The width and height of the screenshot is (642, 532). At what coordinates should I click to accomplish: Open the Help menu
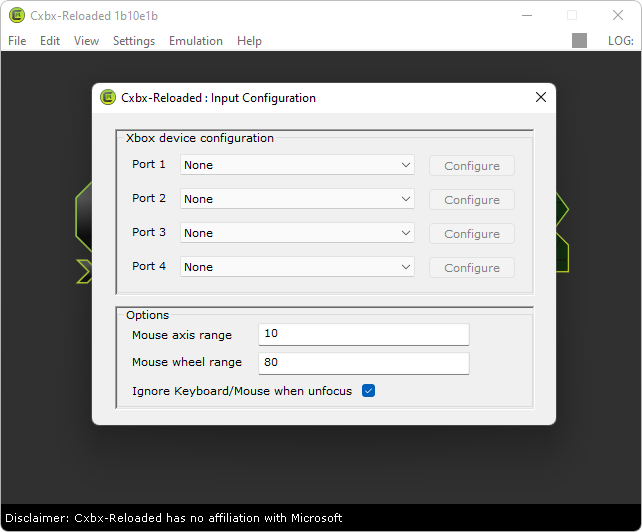point(249,41)
